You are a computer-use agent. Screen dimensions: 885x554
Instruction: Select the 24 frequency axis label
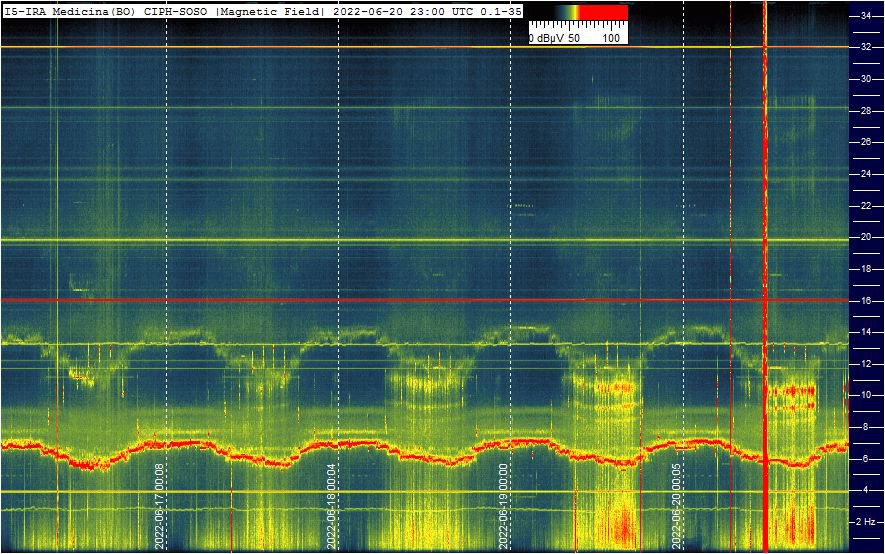pos(866,174)
